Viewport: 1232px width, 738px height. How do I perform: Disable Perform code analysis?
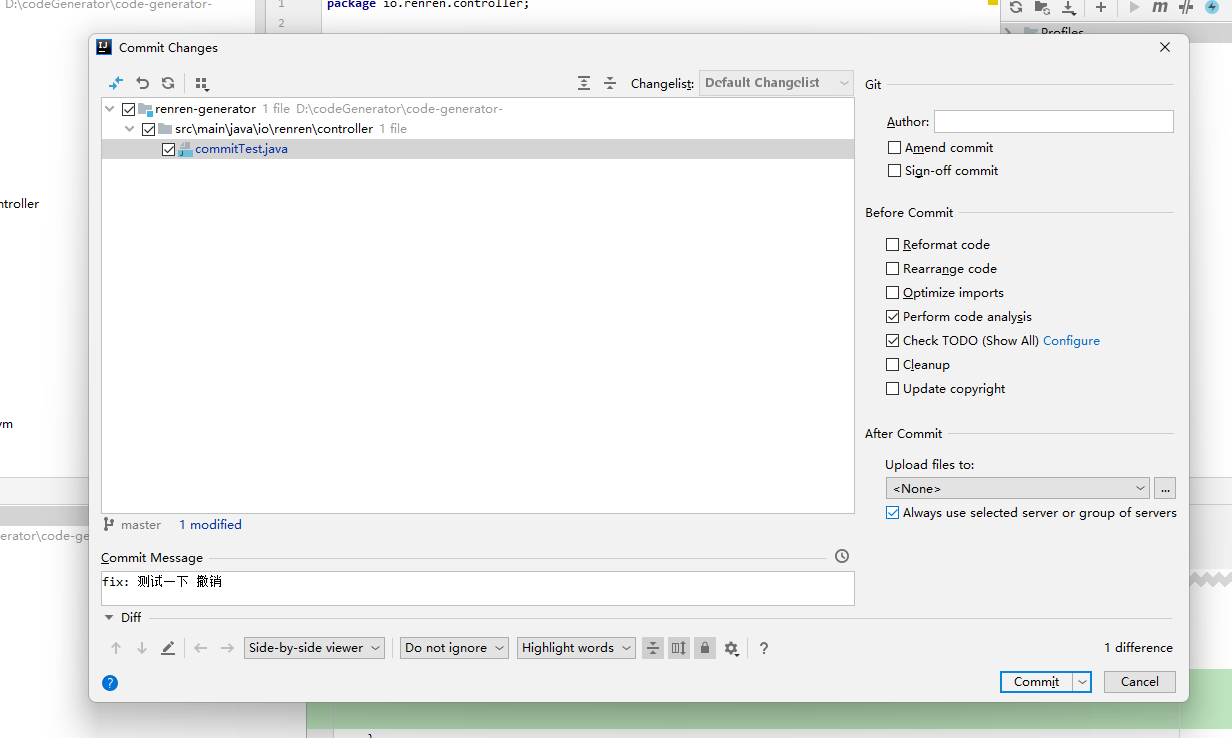[892, 316]
